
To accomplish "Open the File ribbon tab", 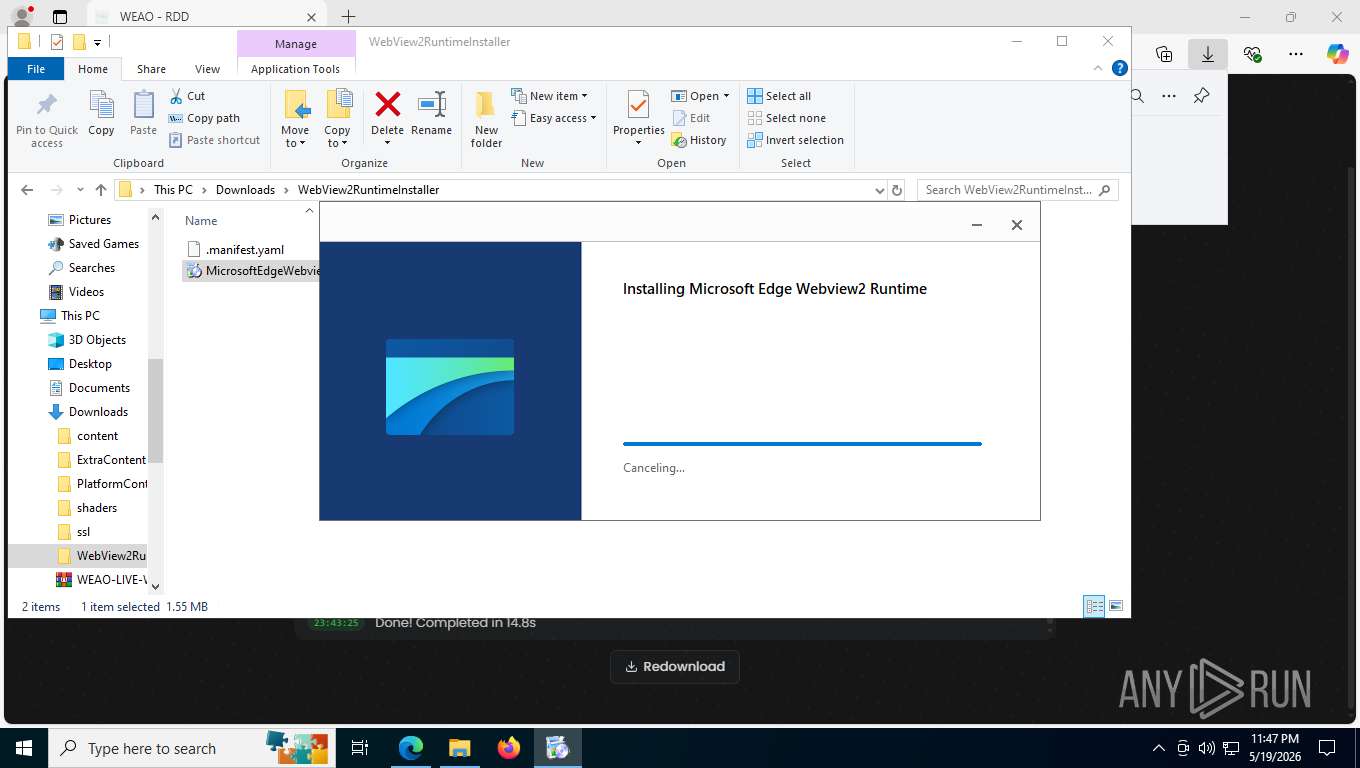I will pos(36,69).
